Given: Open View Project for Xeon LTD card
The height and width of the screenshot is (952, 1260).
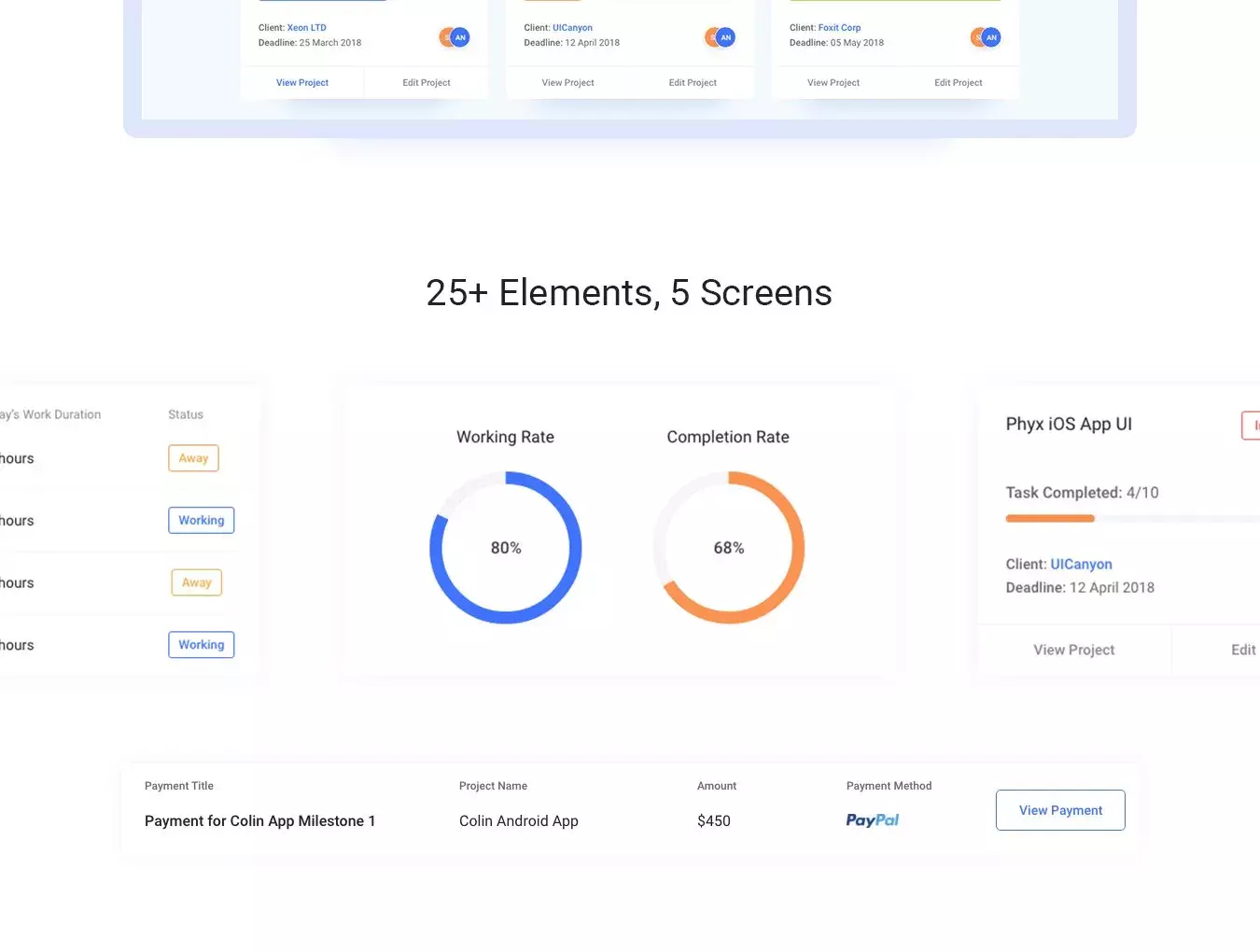Looking at the screenshot, I should (x=302, y=83).
